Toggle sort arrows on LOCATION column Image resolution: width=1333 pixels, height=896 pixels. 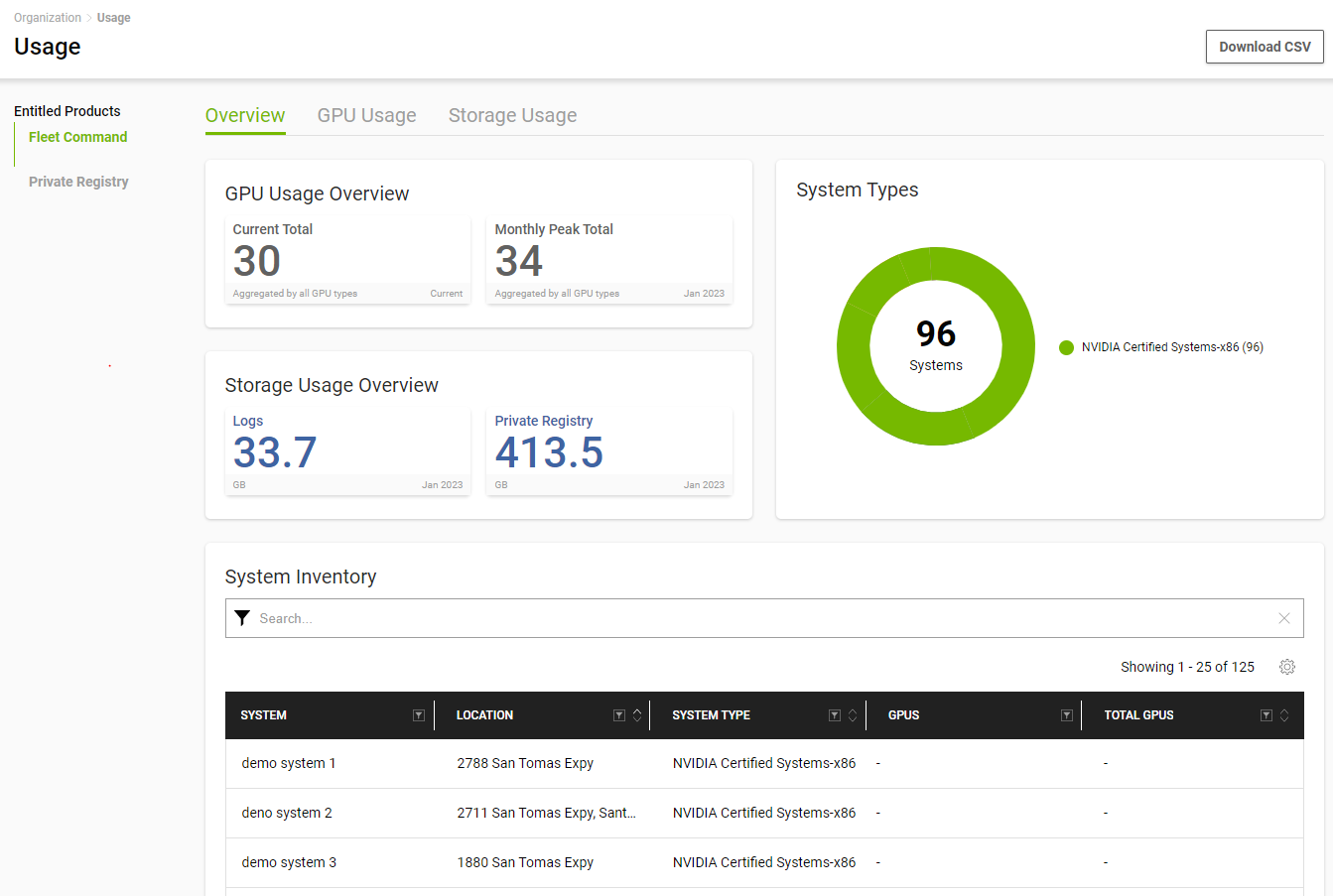click(637, 715)
